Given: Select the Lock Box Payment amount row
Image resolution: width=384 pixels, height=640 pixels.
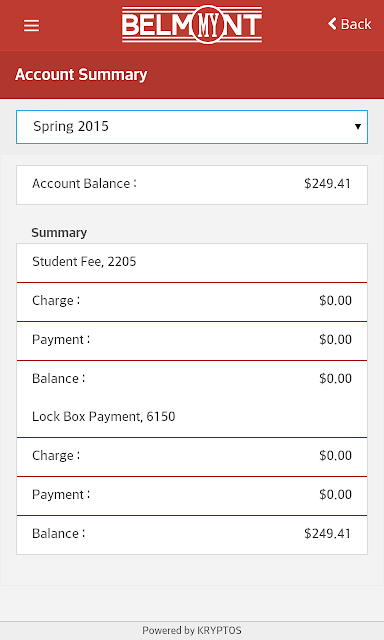Looking at the screenshot, I should click(x=192, y=496).
